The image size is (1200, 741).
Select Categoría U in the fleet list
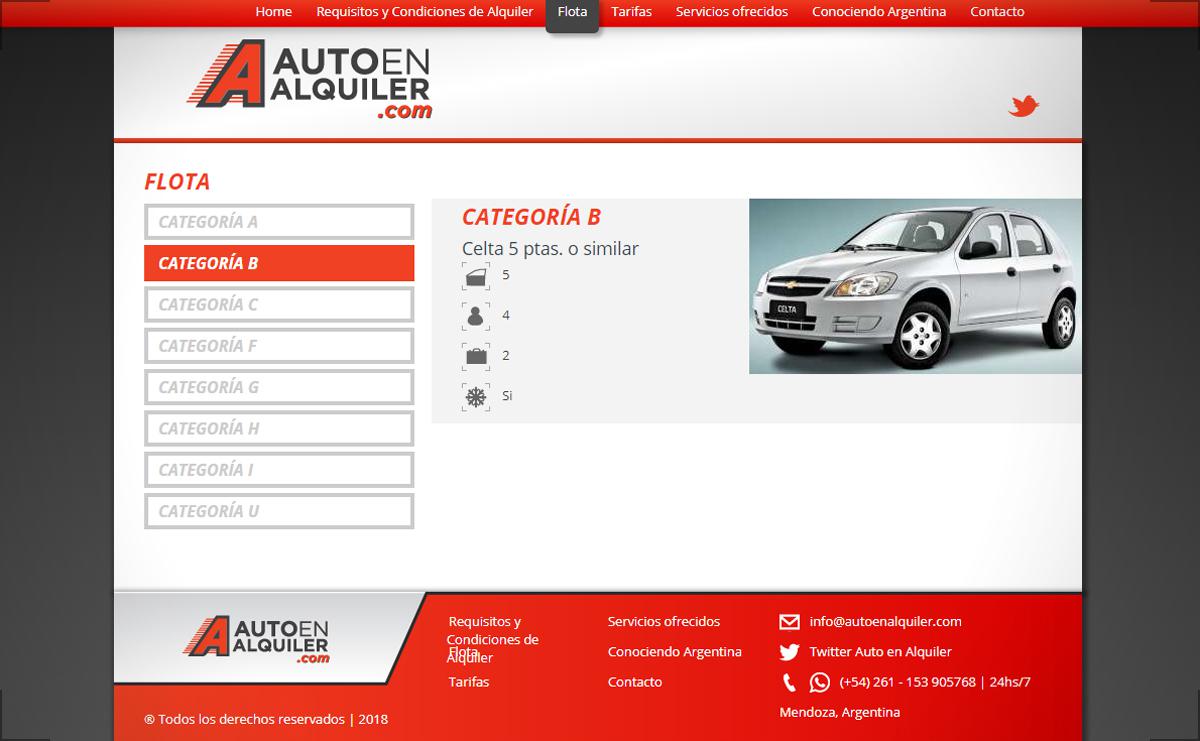pos(279,511)
